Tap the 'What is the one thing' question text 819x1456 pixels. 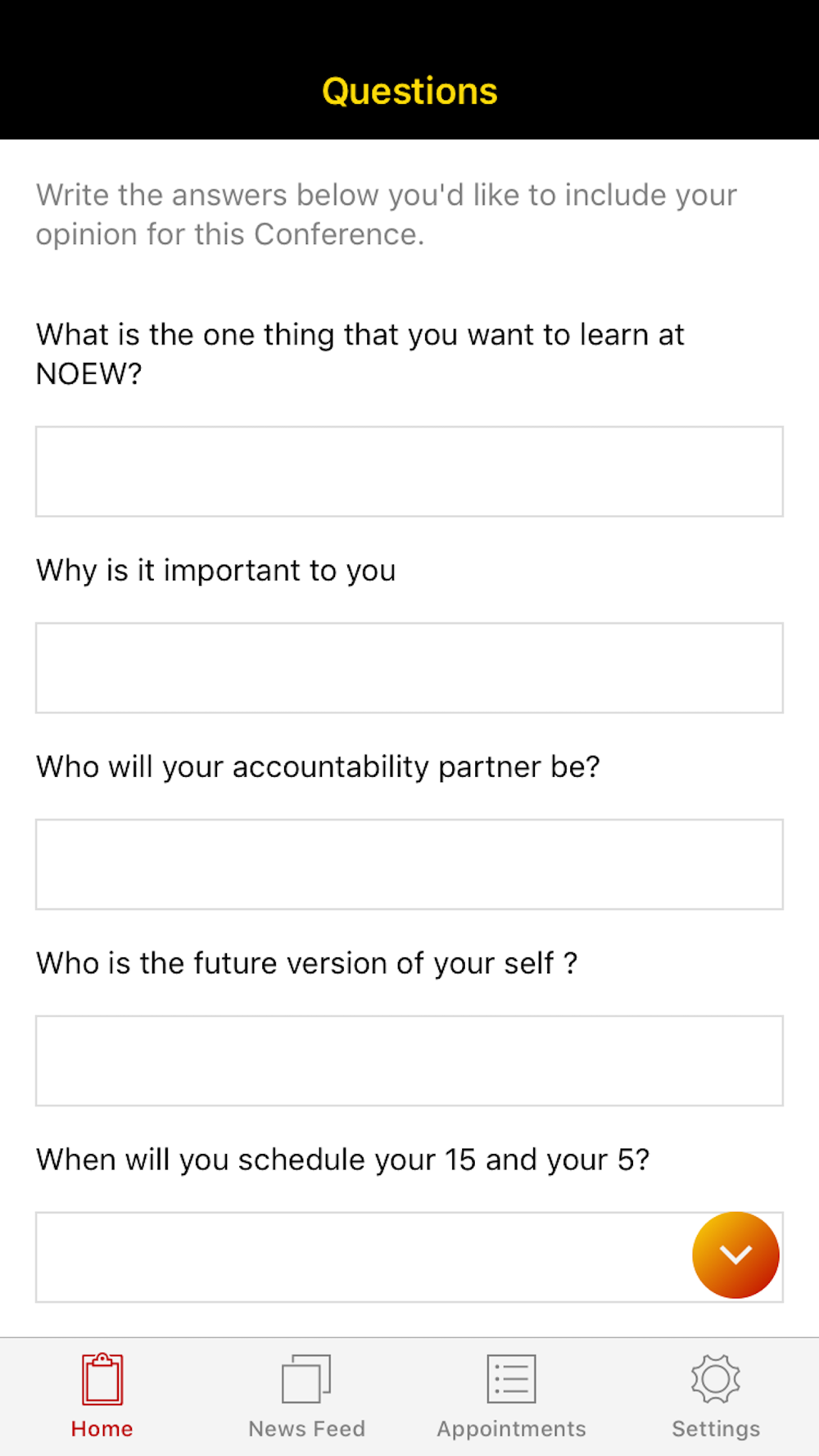click(360, 354)
